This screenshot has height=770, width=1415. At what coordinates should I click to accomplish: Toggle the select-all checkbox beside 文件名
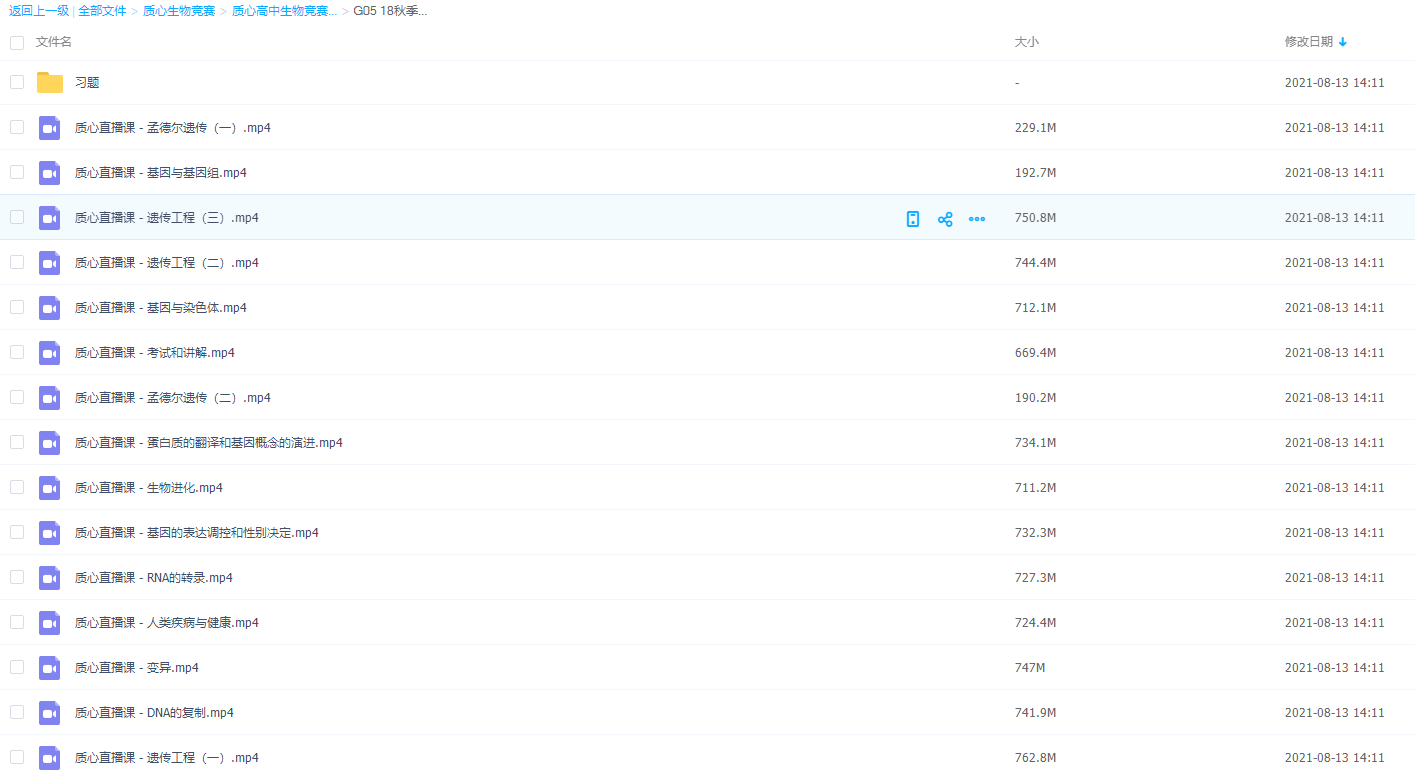pyautogui.click(x=17, y=42)
